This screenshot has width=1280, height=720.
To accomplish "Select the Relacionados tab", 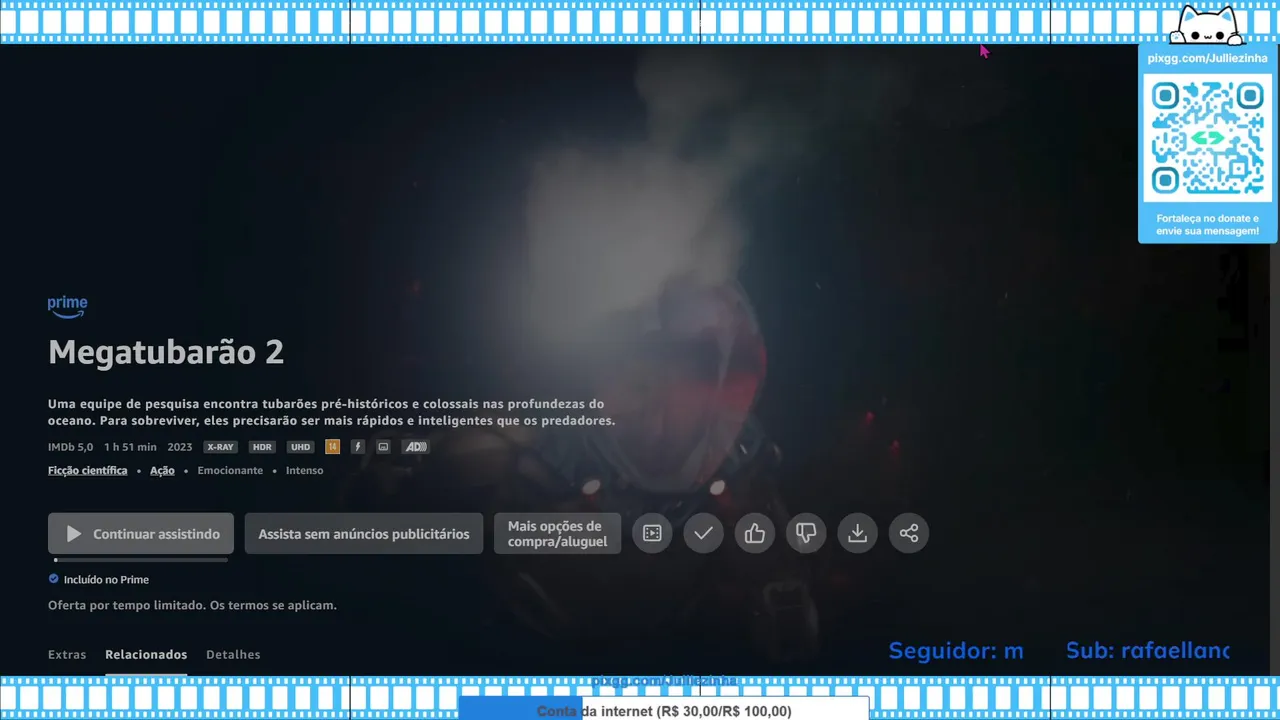I will pyautogui.click(x=146, y=655).
